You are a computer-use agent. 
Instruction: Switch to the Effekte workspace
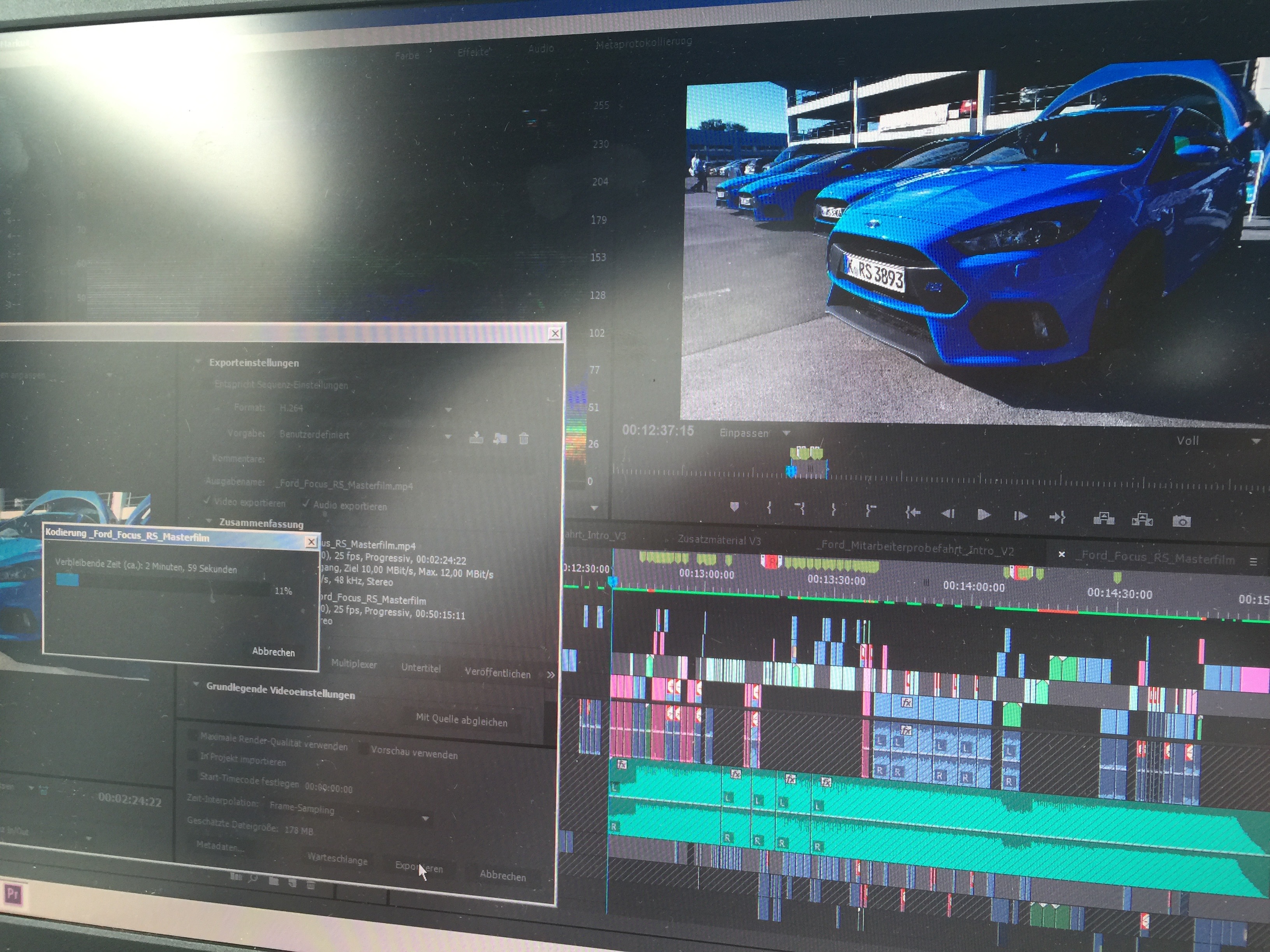pos(473,52)
